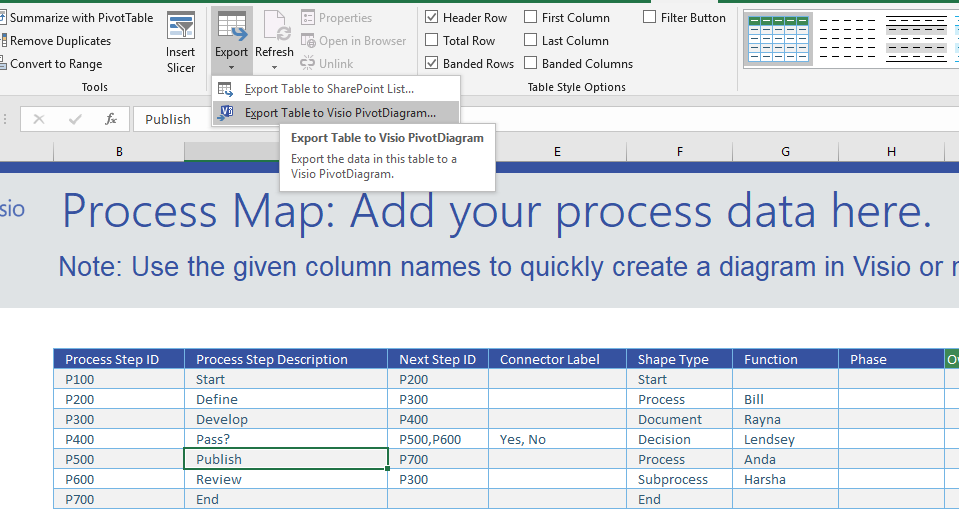Toggle the Filter Button checkbox
The image size is (959, 521).
click(650, 17)
